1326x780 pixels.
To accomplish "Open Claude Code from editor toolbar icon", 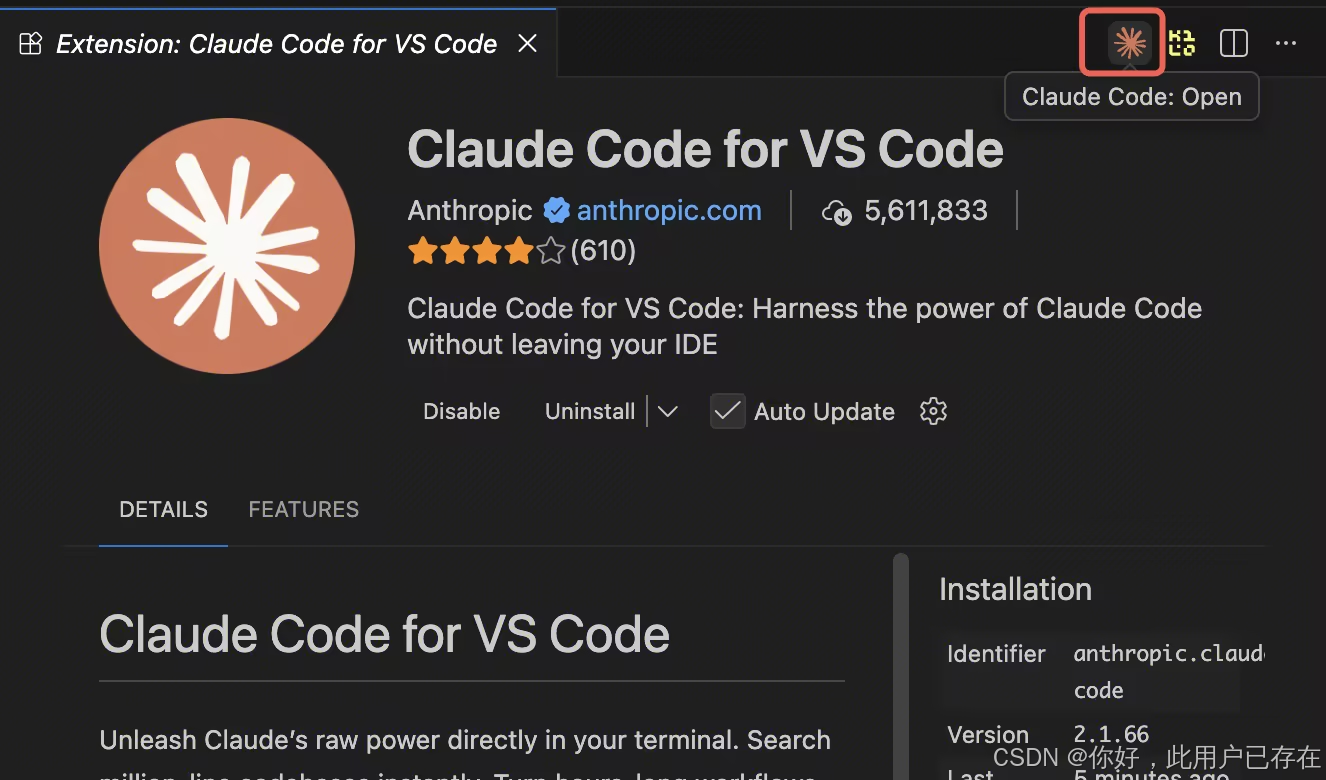I will (x=1130, y=43).
